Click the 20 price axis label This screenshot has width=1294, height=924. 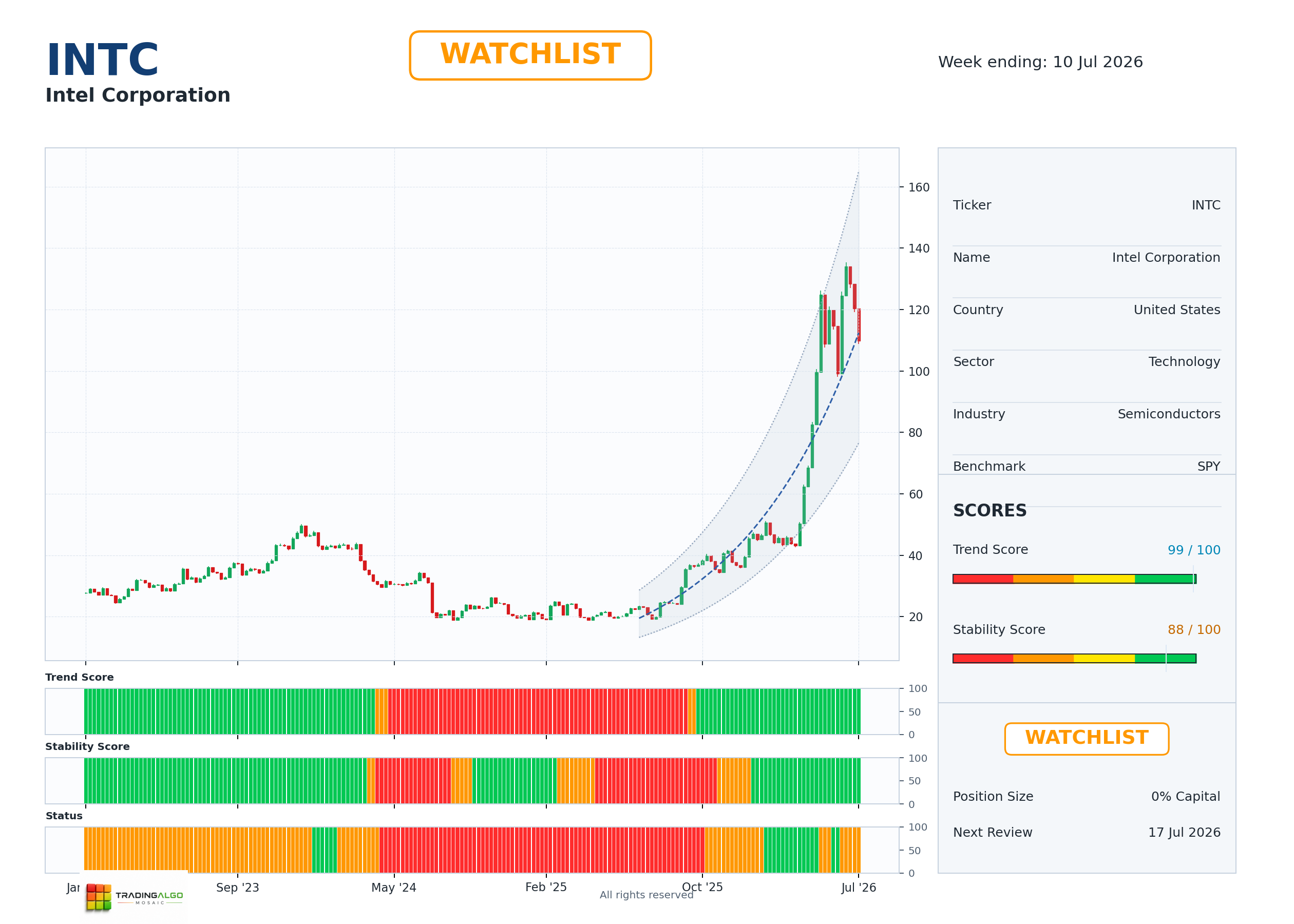point(915,617)
